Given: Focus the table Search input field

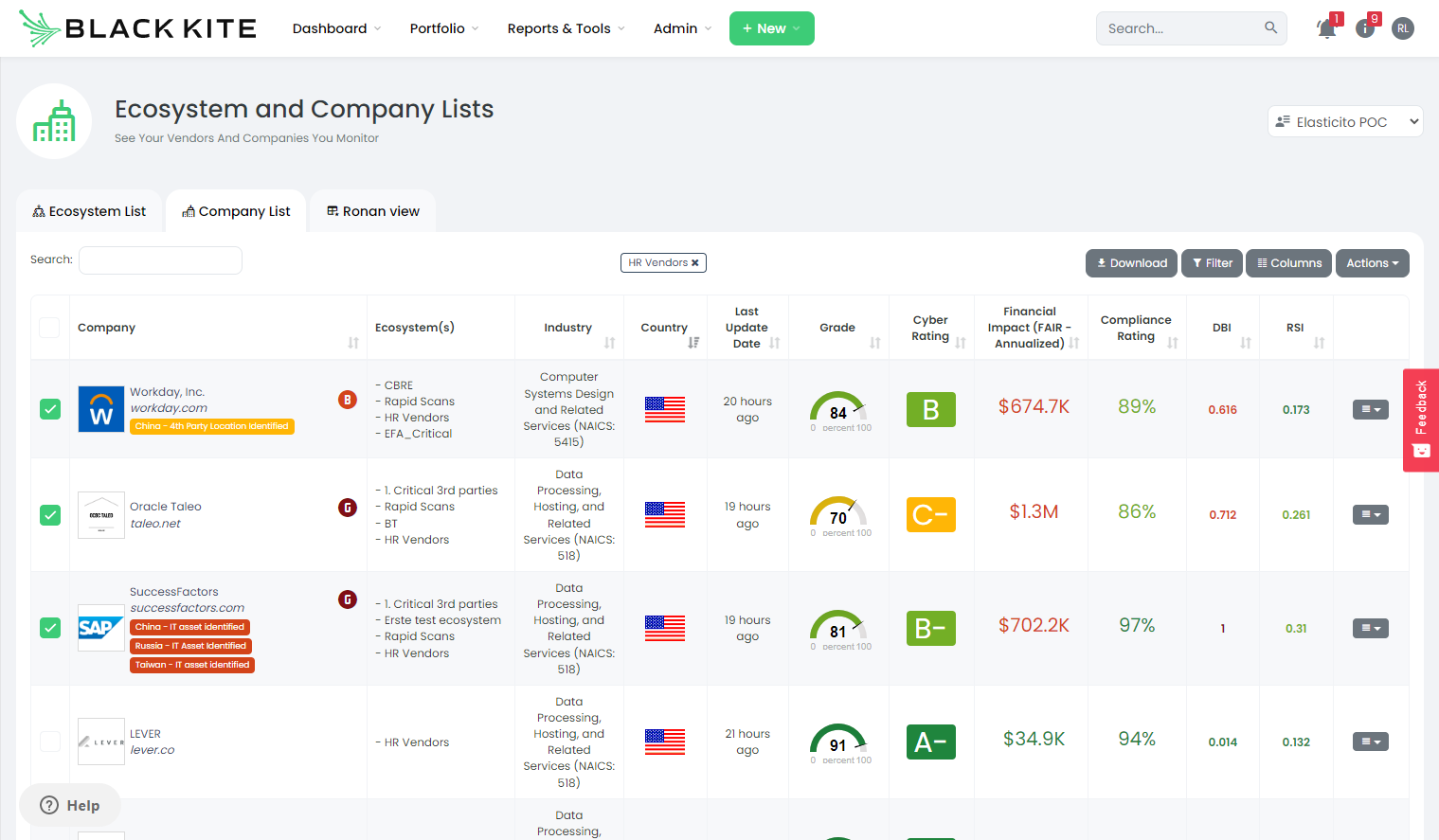Looking at the screenshot, I should [160, 260].
